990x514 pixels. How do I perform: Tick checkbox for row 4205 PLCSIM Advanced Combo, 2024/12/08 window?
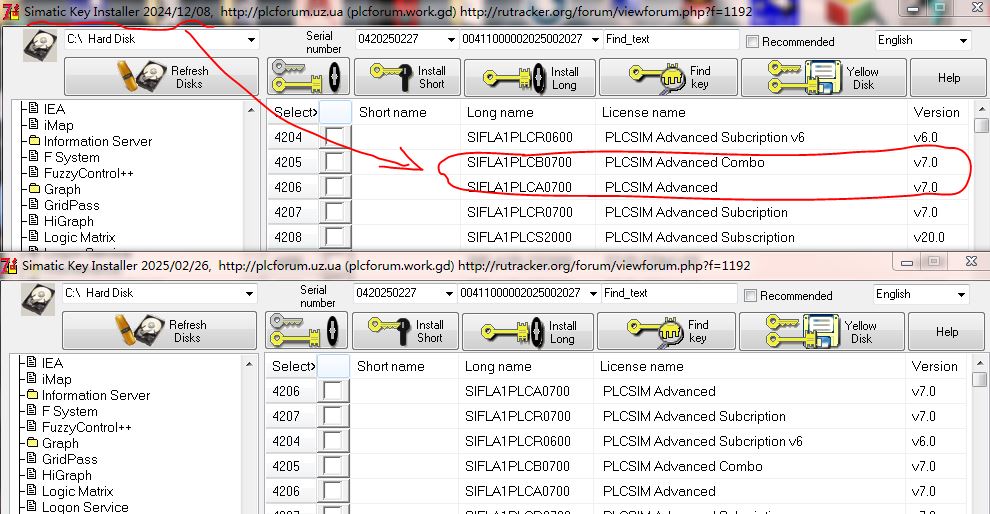(334, 162)
